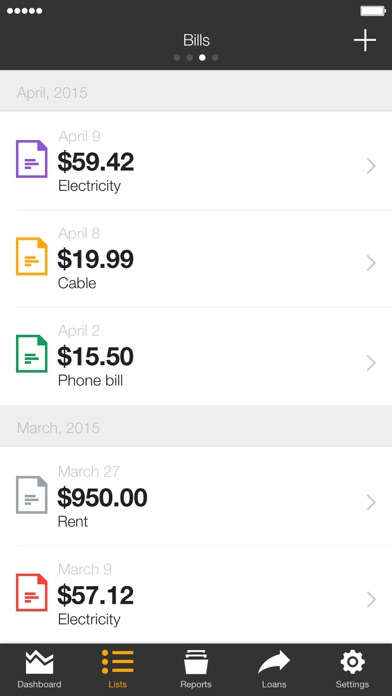
Task: Open the $15.50 Phone bill entry
Action: [x=196, y=356]
